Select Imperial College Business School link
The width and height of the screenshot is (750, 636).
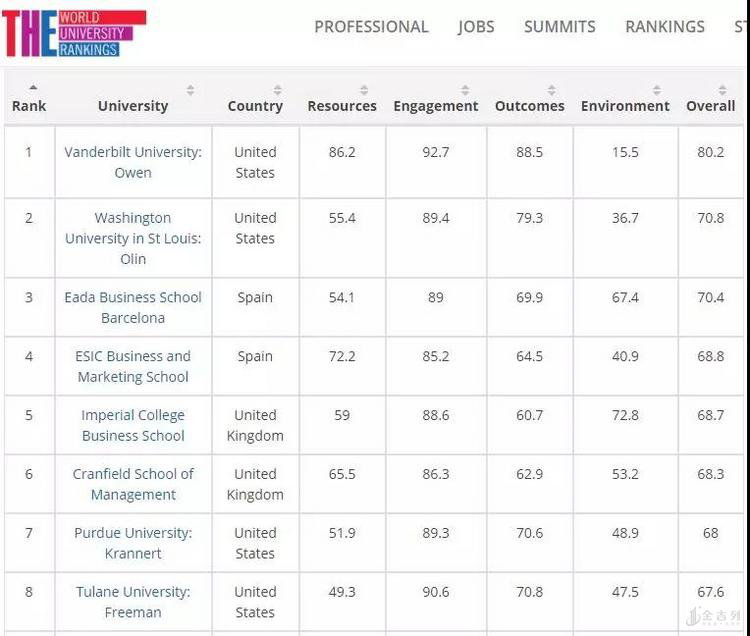pos(133,425)
